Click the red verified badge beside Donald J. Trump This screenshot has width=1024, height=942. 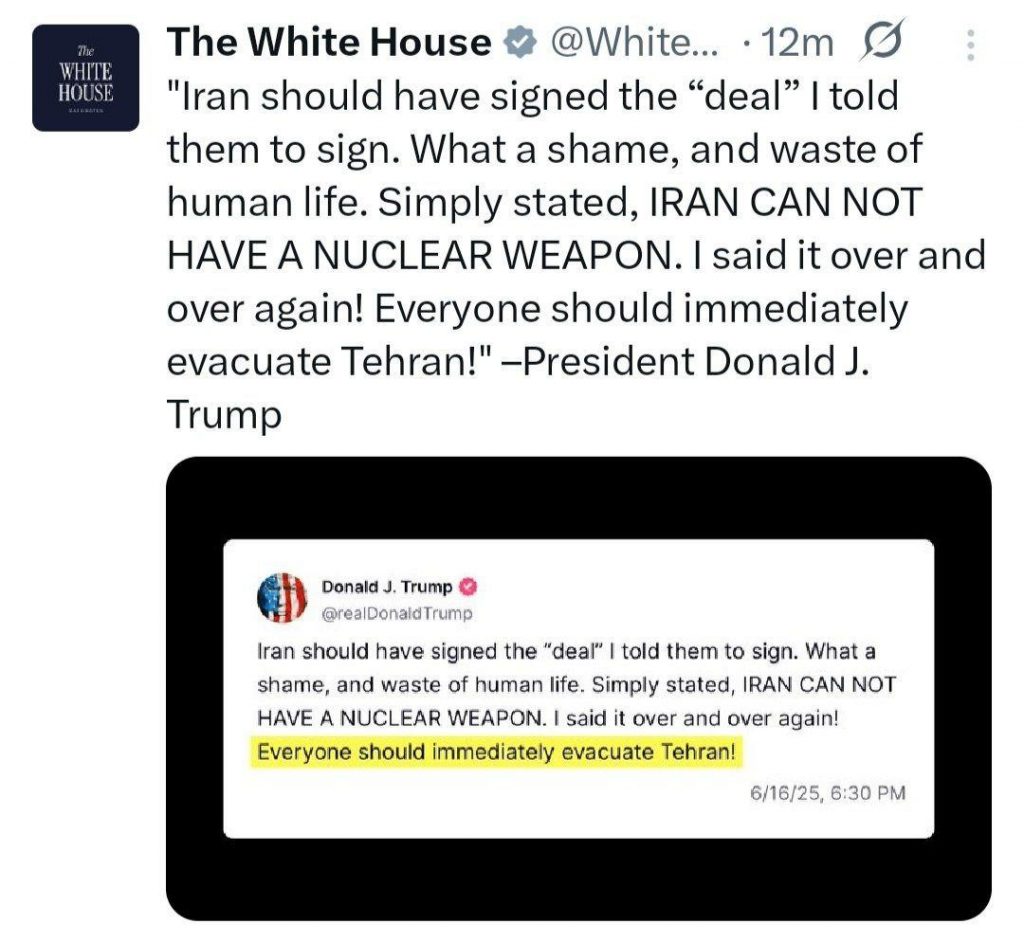coord(469,587)
